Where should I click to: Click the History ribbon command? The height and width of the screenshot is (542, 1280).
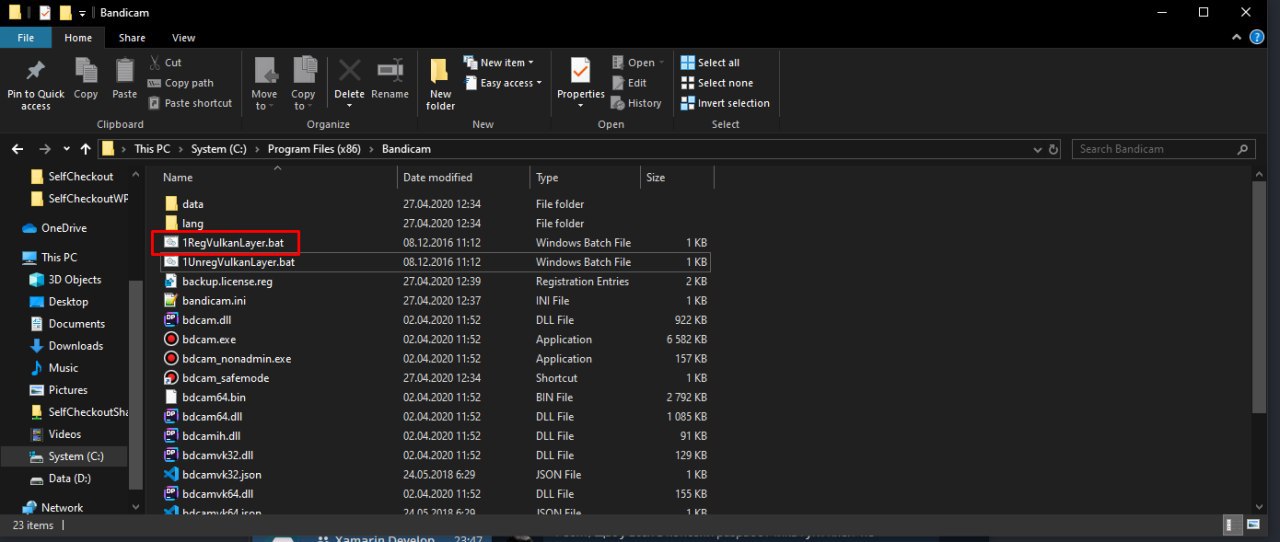coord(636,103)
